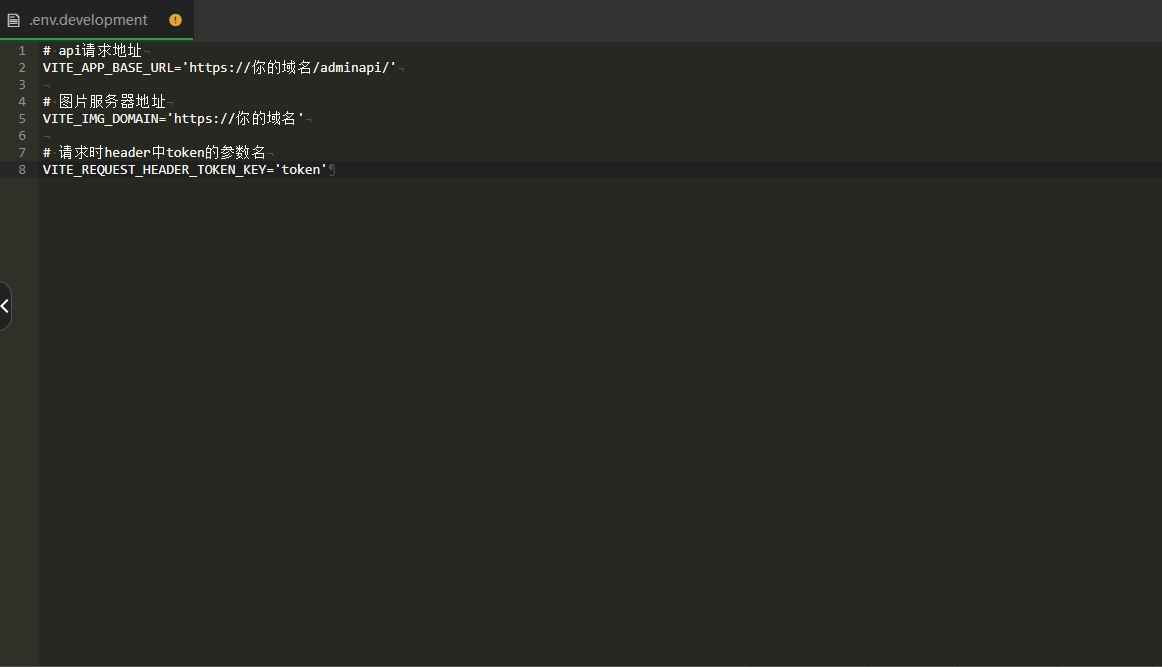This screenshot has width=1162, height=667.
Task: Select line number 6 in the gutter
Action: [x=22, y=136]
